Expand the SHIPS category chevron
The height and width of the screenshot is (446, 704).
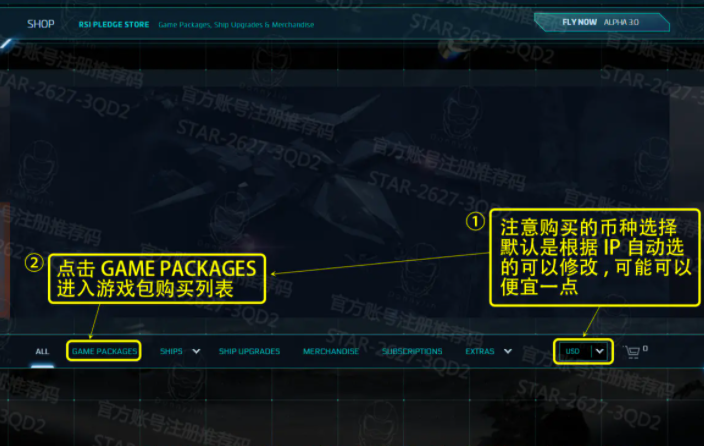click(x=196, y=351)
